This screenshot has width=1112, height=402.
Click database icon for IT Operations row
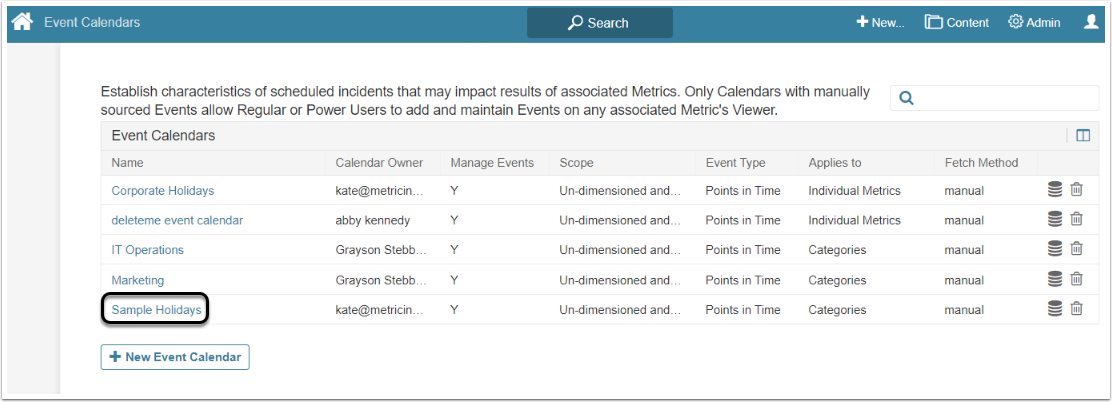[1055, 250]
